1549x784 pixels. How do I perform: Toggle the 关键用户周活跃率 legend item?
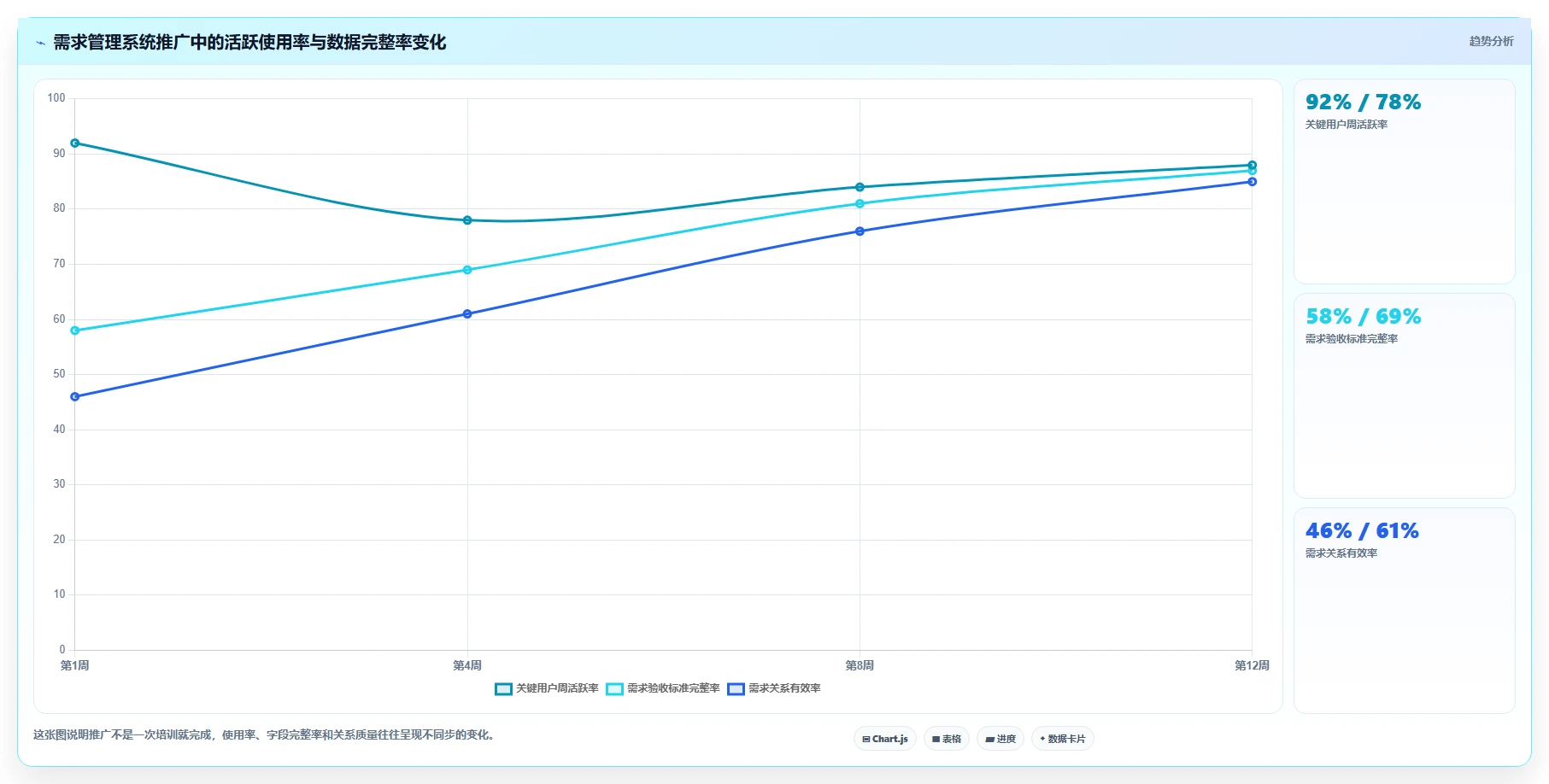point(547,688)
